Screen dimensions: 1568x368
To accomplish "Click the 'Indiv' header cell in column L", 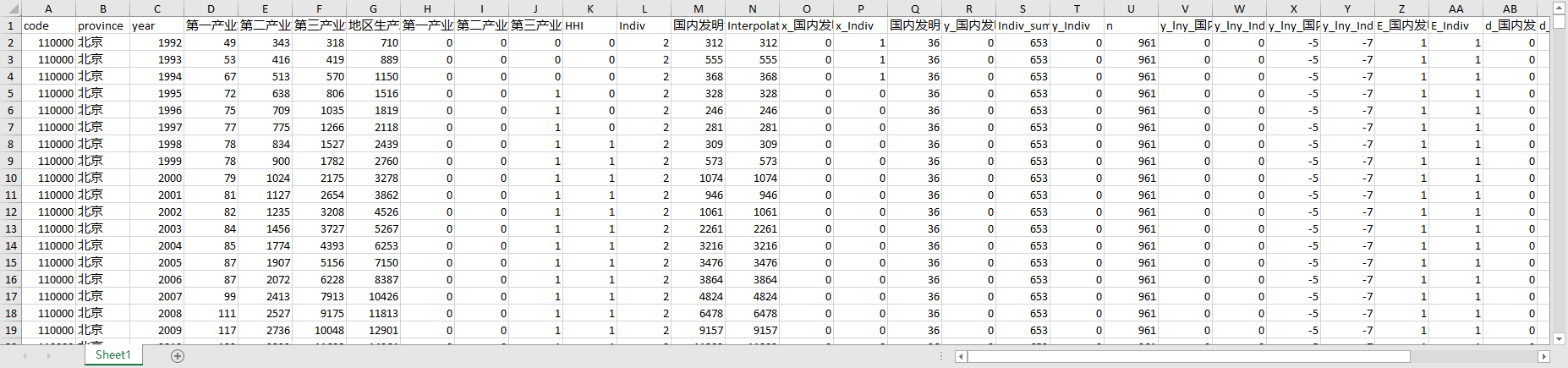I will pos(644,25).
